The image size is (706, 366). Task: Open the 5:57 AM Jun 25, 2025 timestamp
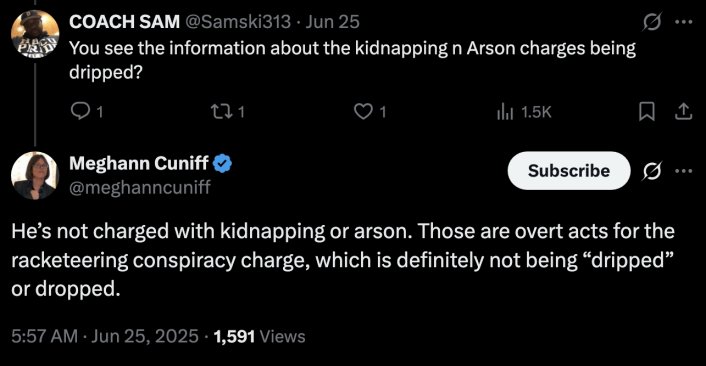click(x=105, y=336)
